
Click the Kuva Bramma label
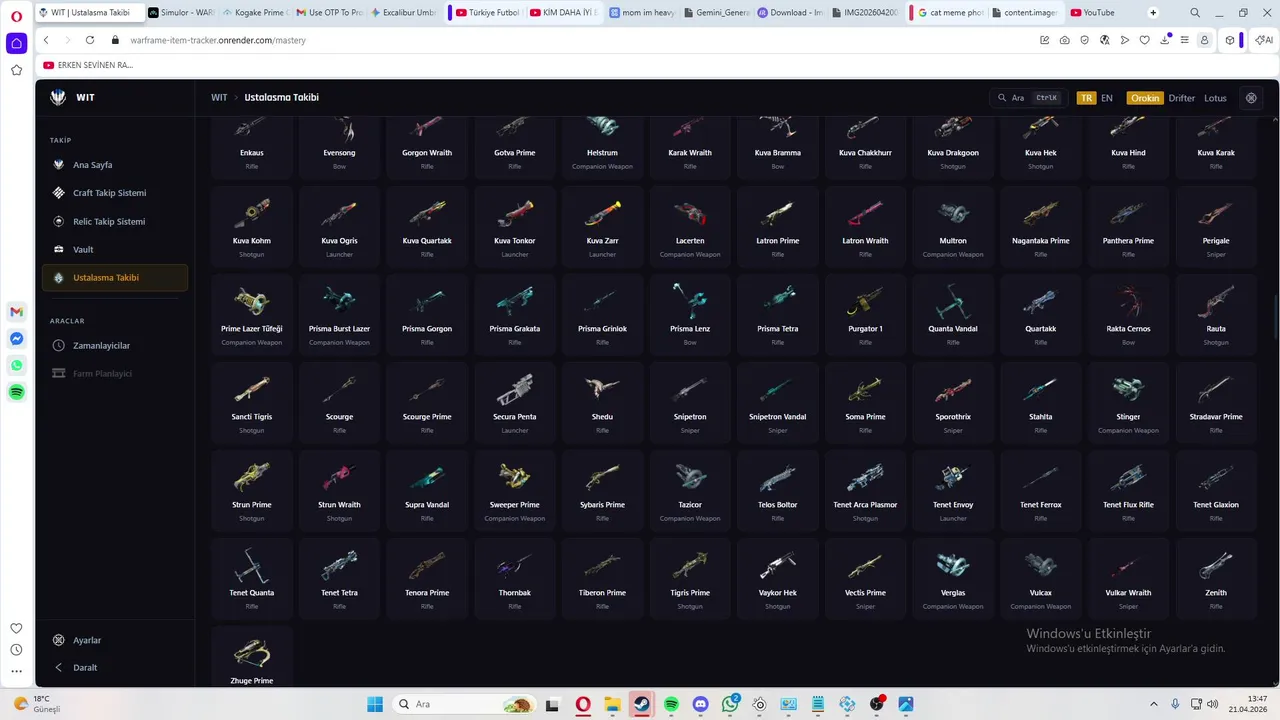pos(778,153)
